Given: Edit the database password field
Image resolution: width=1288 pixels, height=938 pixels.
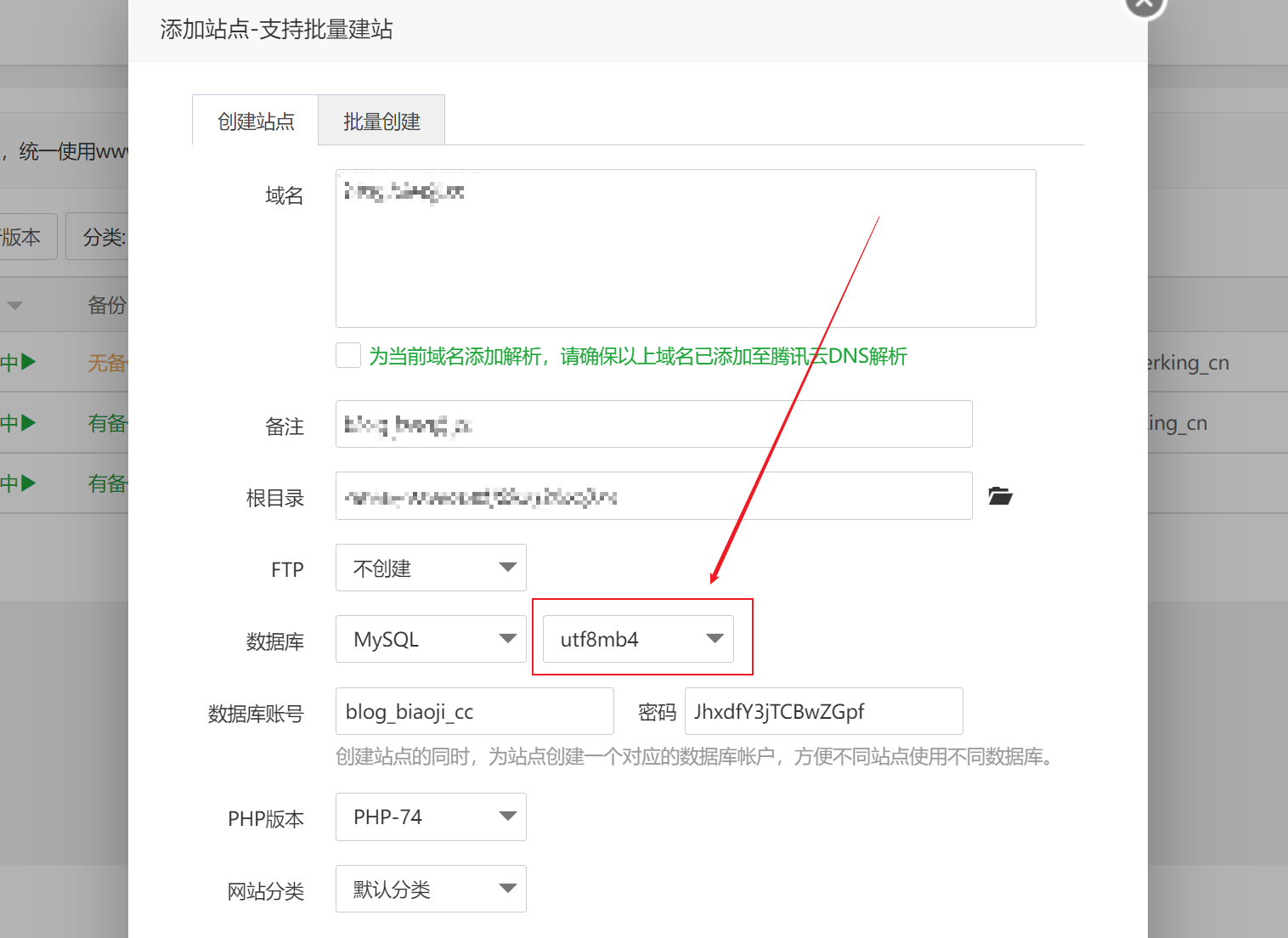Looking at the screenshot, I should click(x=823, y=711).
